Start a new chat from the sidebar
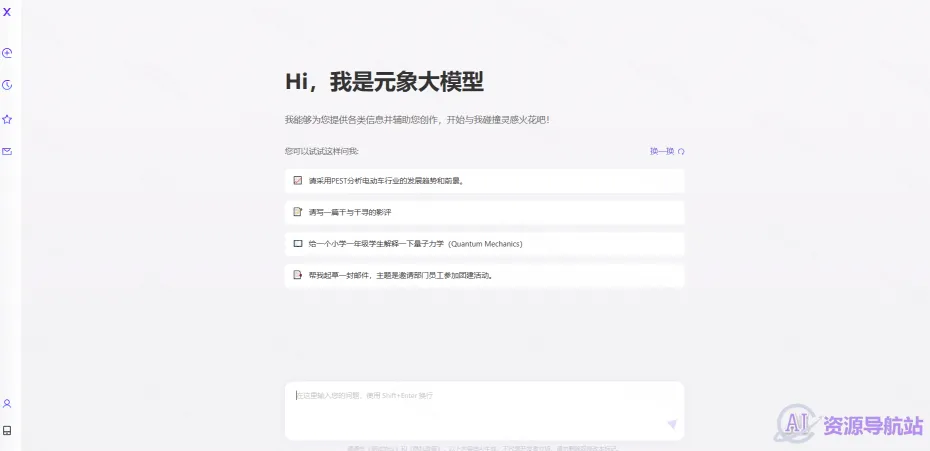Screen dimensions: 930x451 pyautogui.click(x=7, y=53)
